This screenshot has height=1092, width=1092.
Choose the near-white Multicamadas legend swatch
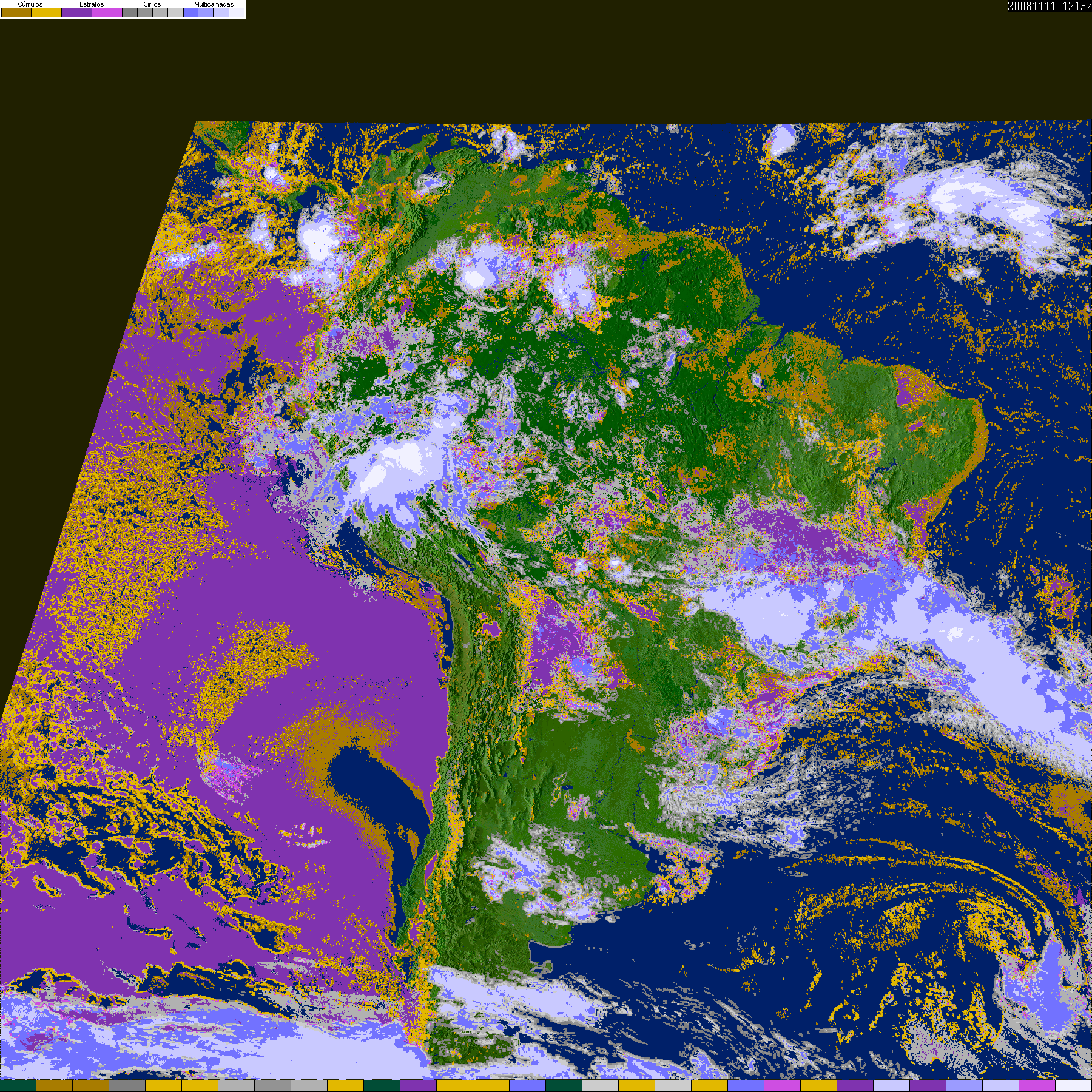(237, 12)
